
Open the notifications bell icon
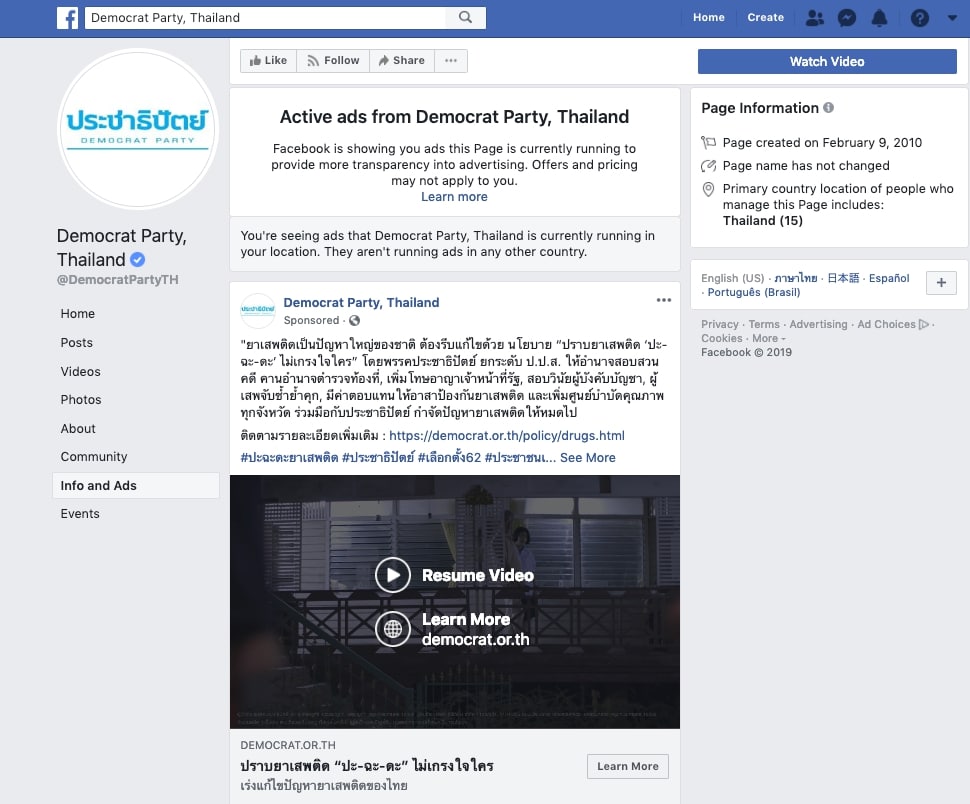coord(879,18)
